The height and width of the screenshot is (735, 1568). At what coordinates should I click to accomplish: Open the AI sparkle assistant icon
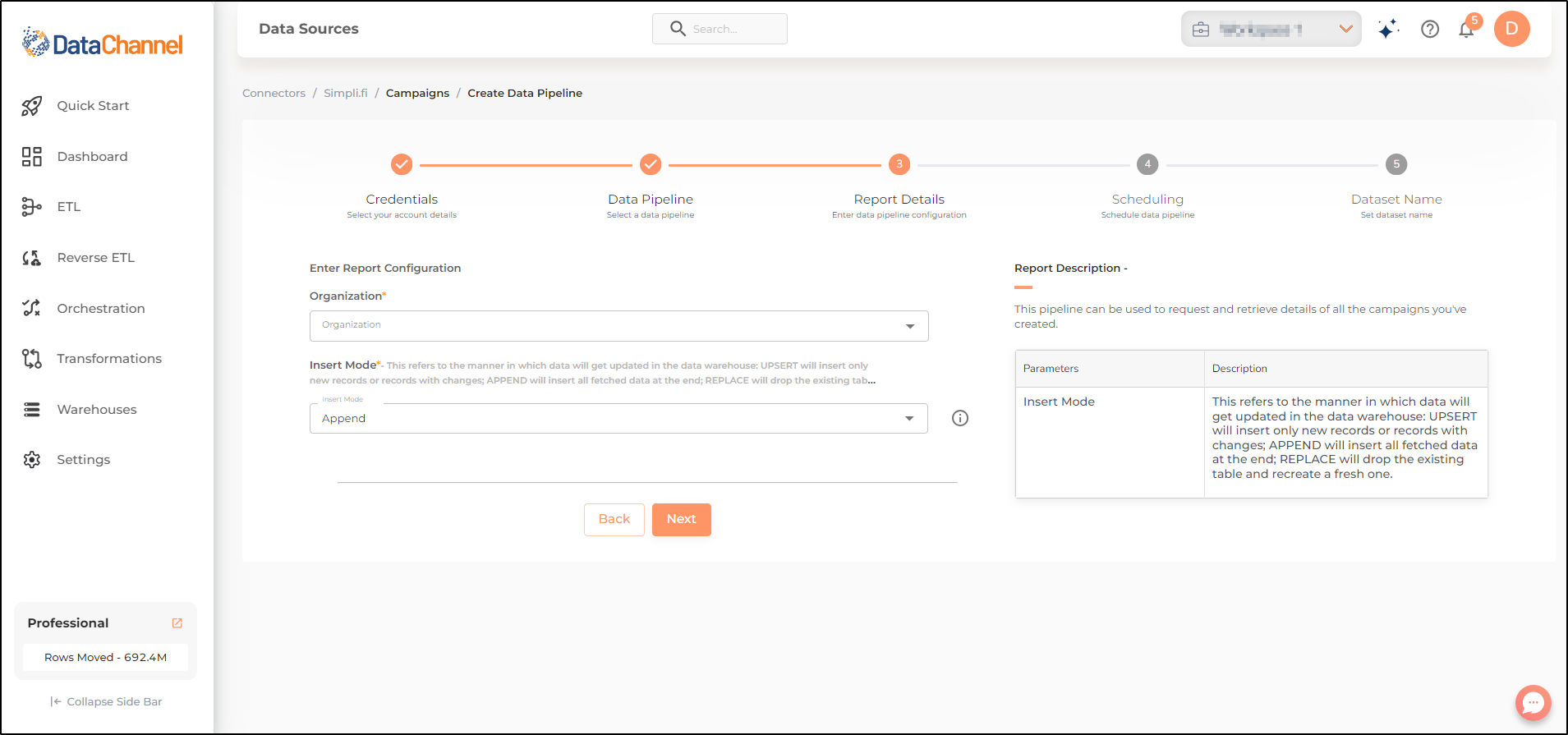pyautogui.click(x=1388, y=30)
